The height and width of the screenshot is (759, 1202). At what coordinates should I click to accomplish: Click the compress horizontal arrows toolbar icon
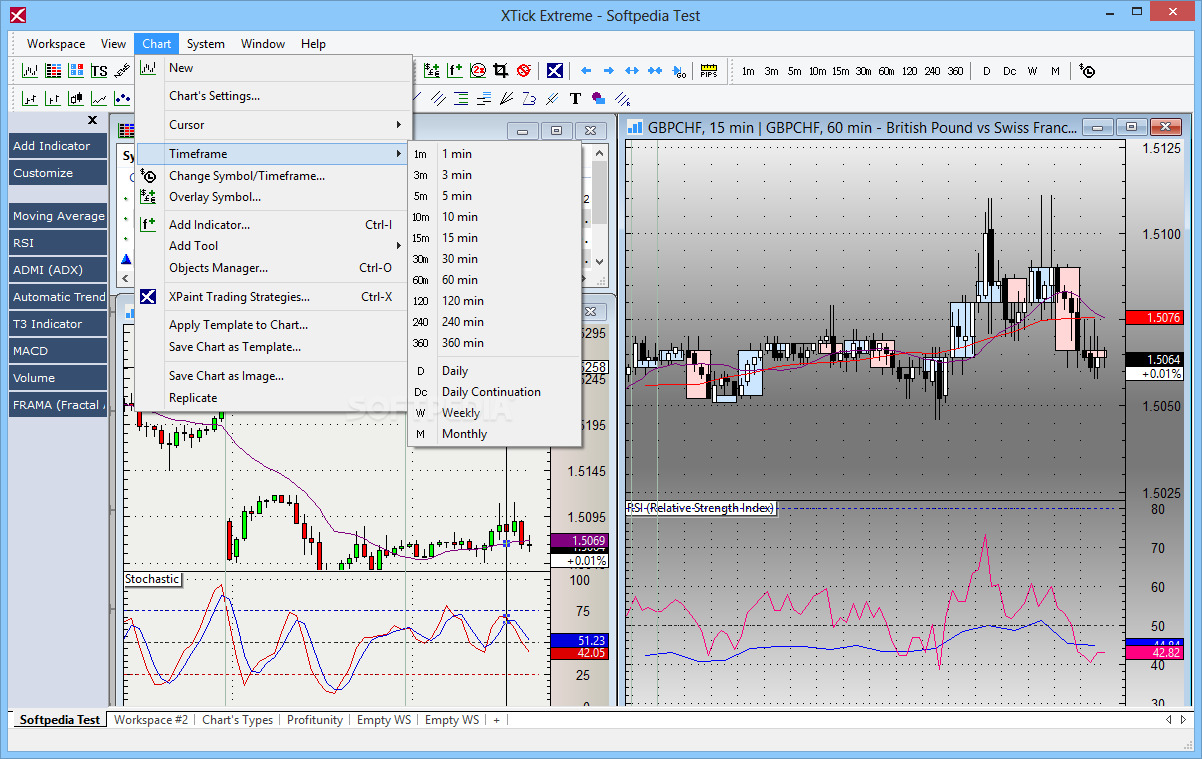click(x=655, y=71)
